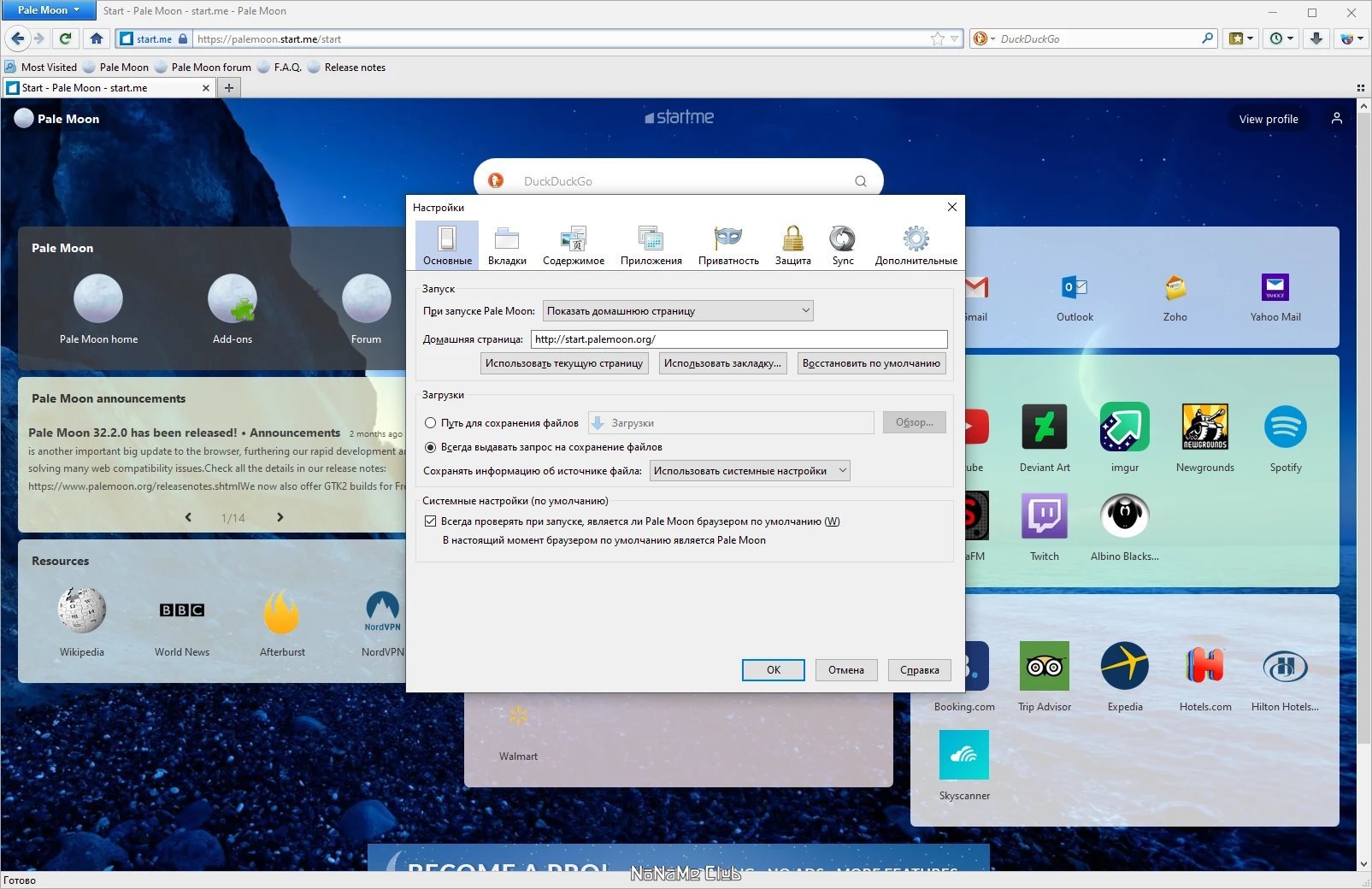Open the Дополнительные gear settings section
The image size is (1372, 889).
(x=916, y=245)
